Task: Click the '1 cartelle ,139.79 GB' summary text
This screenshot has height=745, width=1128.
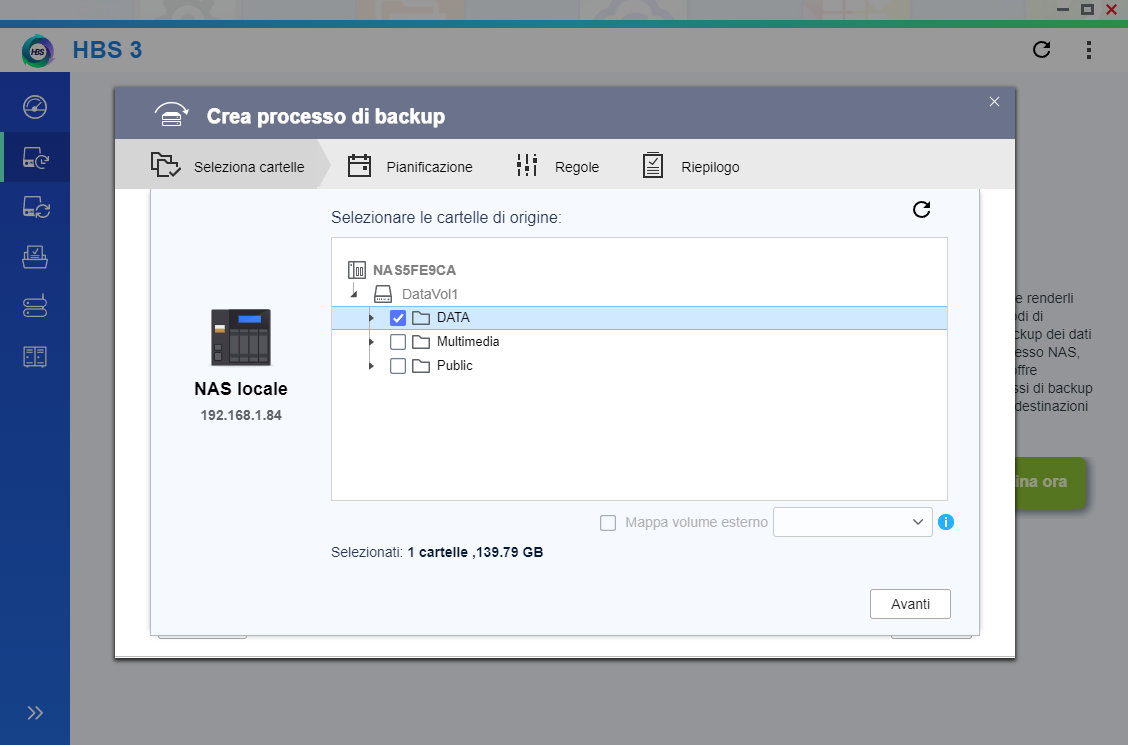Action: tap(476, 552)
